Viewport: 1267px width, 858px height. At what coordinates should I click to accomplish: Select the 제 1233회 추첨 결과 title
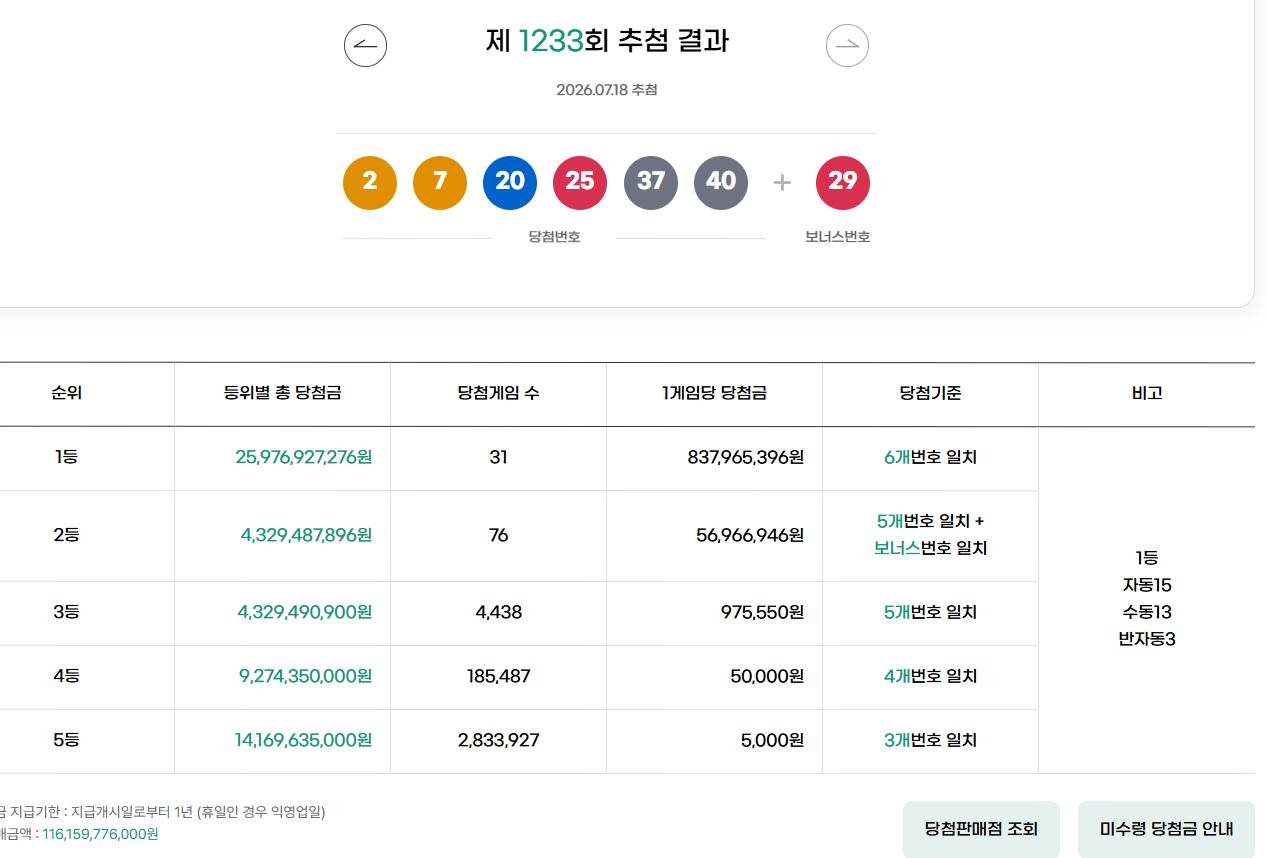pyautogui.click(x=607, y=41)
